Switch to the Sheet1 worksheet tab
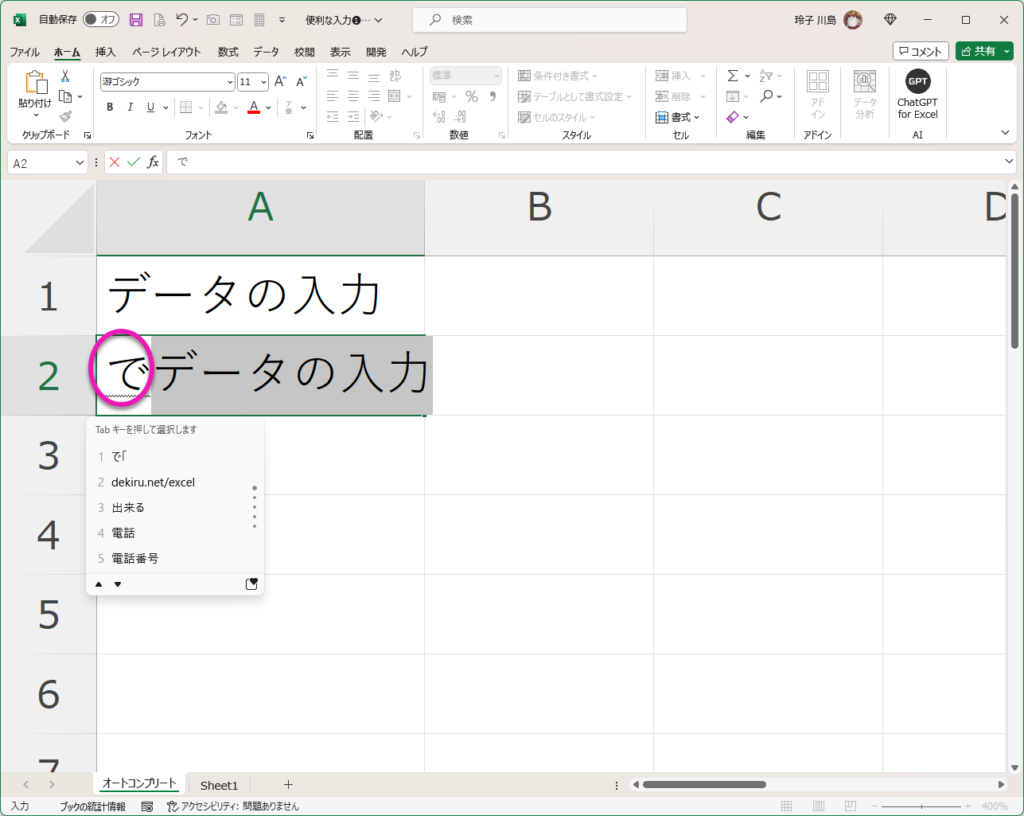 [219, 785]
